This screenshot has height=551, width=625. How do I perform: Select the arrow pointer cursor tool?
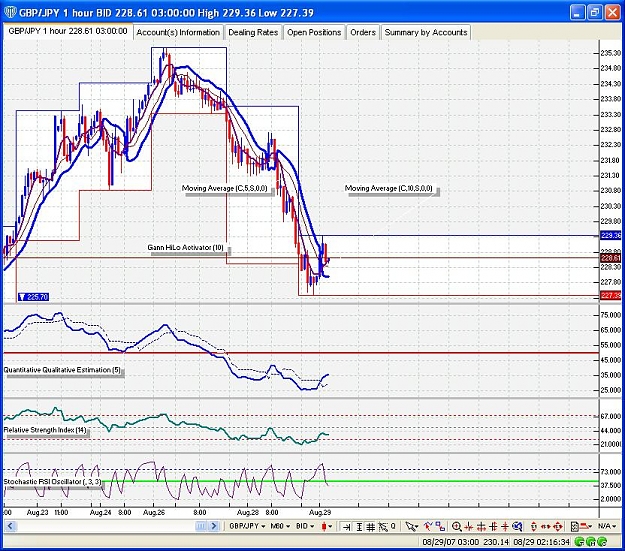pyautogui.click(x=409, y=527)
